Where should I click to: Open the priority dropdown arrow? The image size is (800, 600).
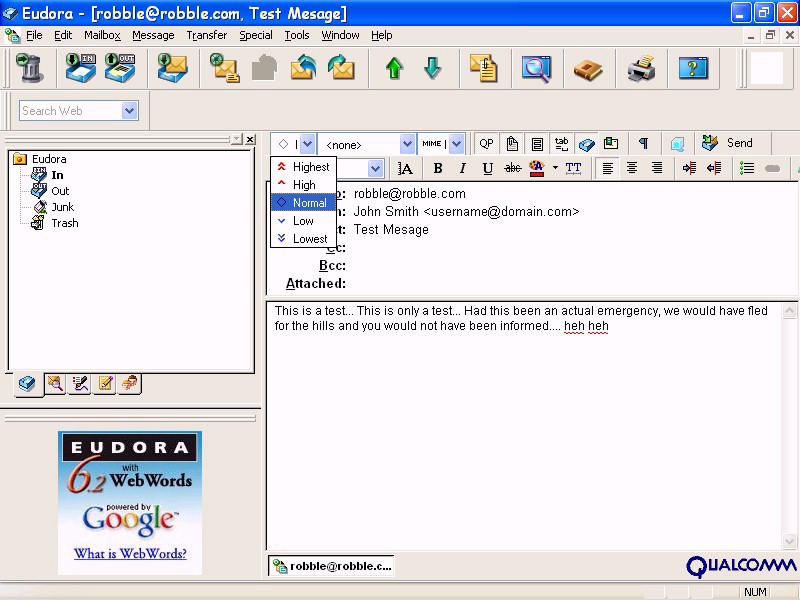coord(307,144)
